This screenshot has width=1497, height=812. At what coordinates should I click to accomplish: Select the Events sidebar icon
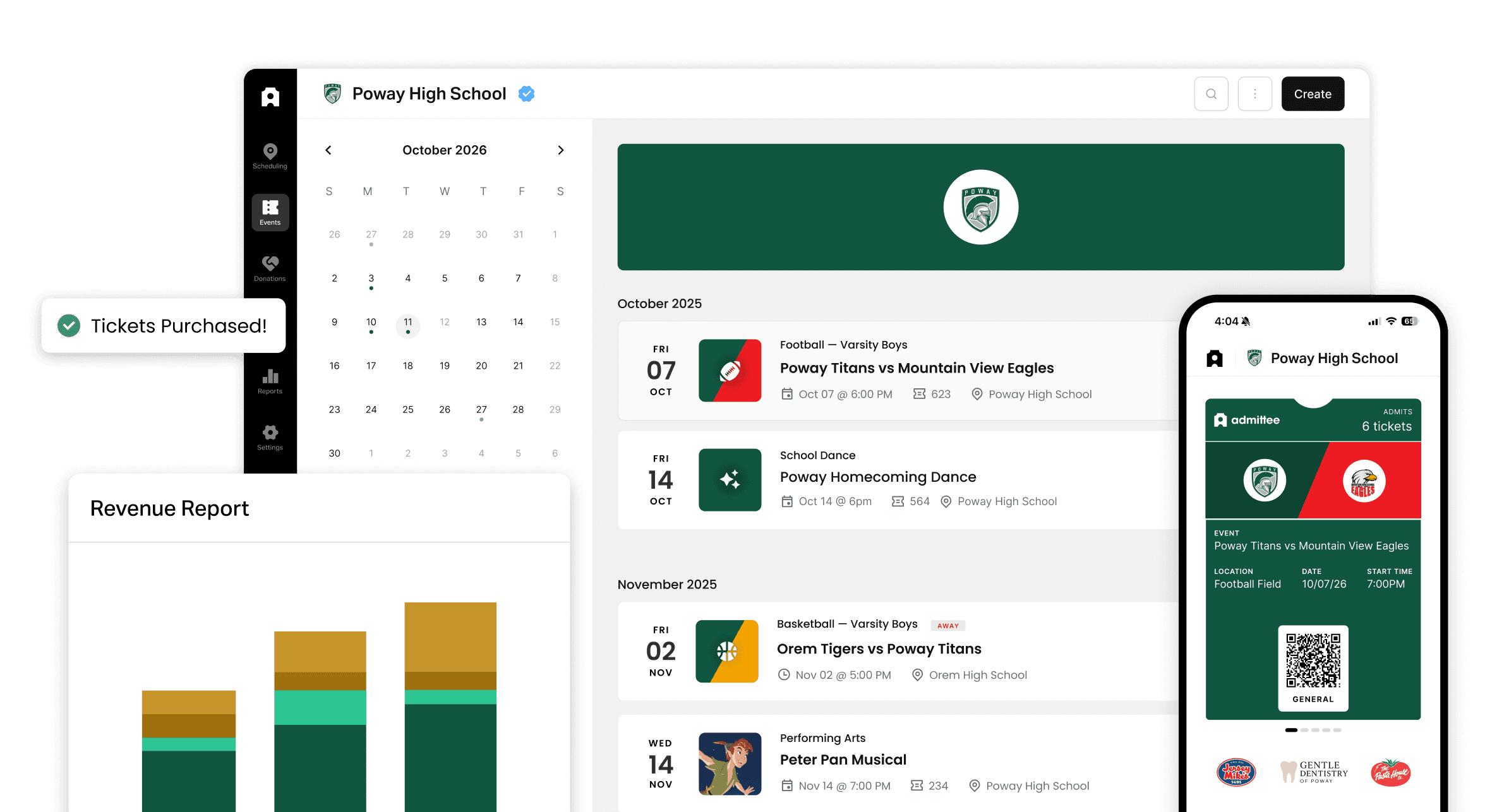coord(270,212)
